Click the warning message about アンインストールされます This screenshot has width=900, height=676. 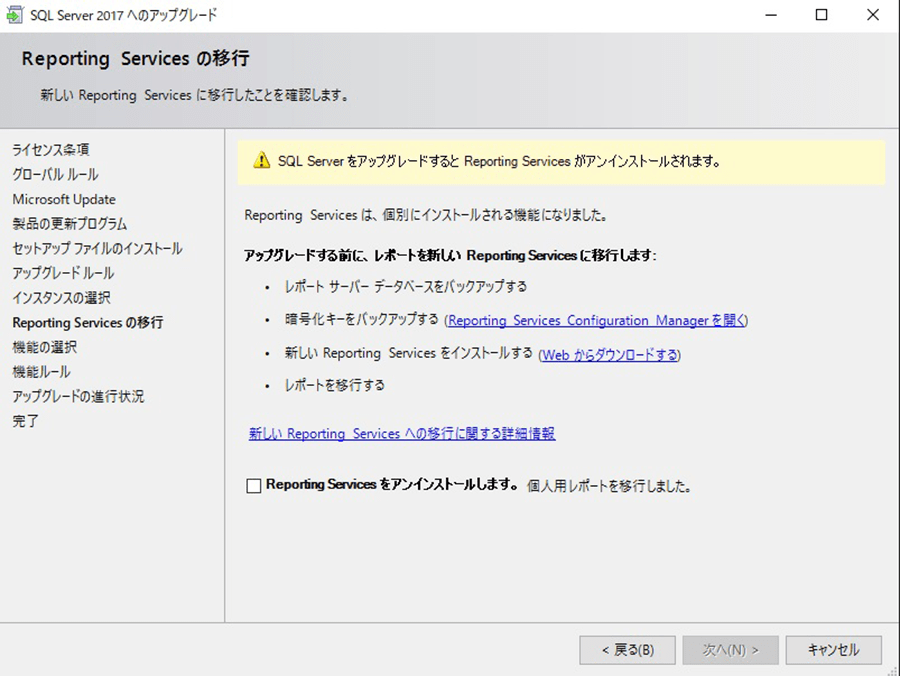click(499, 161)
